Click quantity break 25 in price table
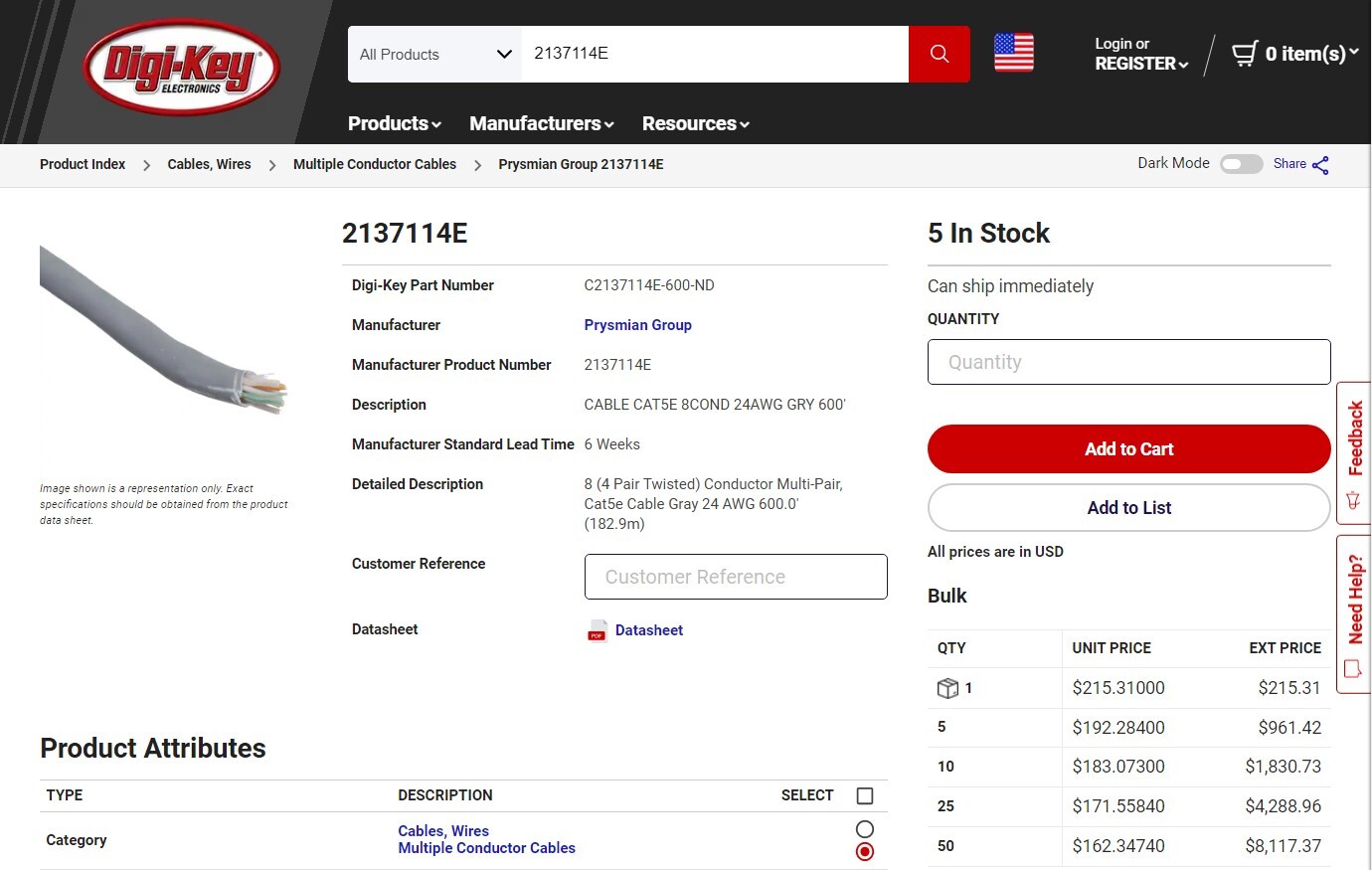 click(945, 806)
